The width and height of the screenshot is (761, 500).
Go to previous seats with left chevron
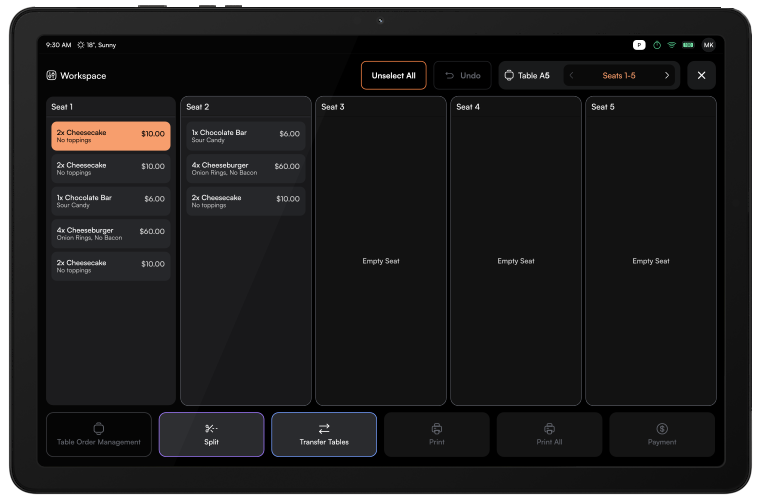coord(571,75)
